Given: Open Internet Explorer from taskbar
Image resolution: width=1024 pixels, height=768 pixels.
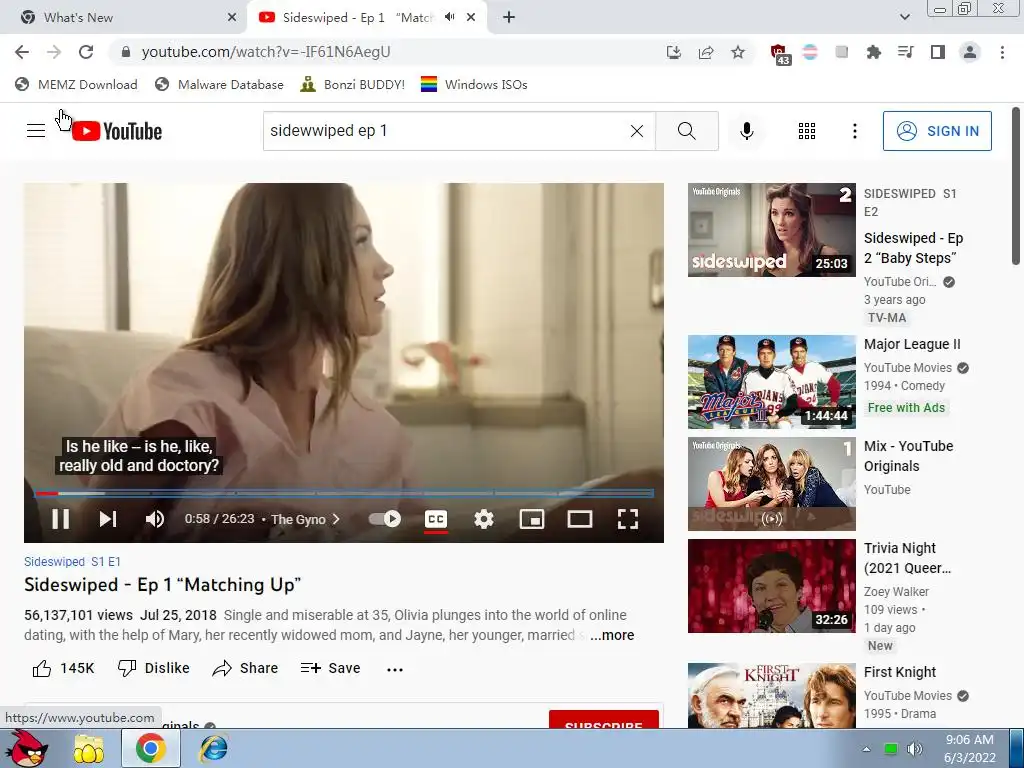Looking at the screenshot, I should [x=214, y=748].
